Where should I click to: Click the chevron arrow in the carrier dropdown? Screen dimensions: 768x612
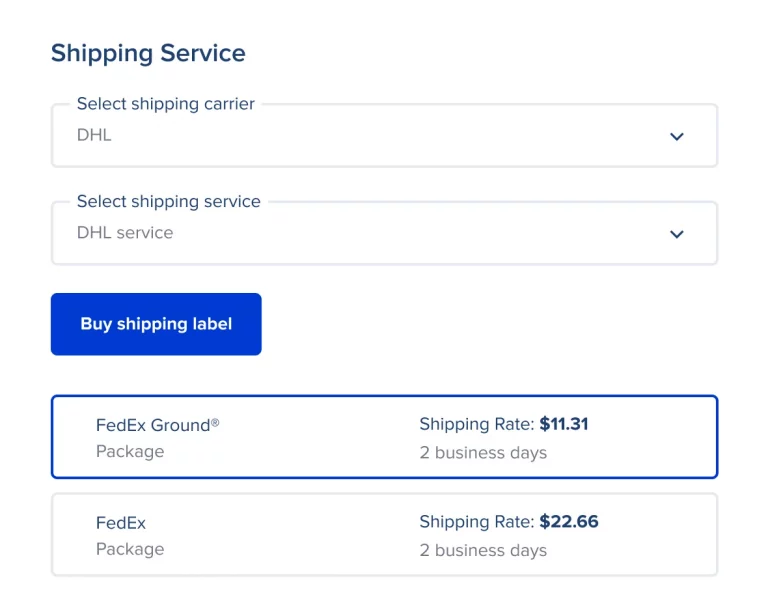(x=677, y=136)
